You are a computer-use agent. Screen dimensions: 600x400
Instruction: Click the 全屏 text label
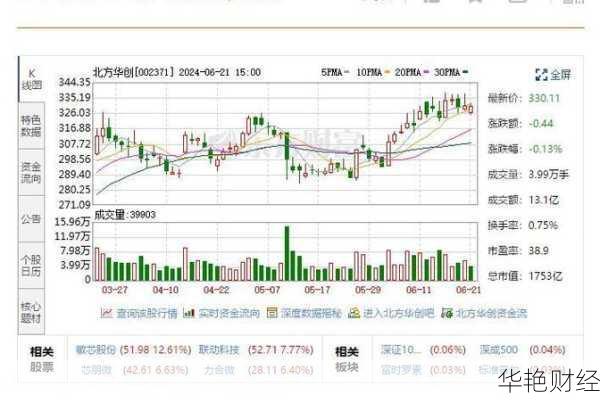[561, 75]
